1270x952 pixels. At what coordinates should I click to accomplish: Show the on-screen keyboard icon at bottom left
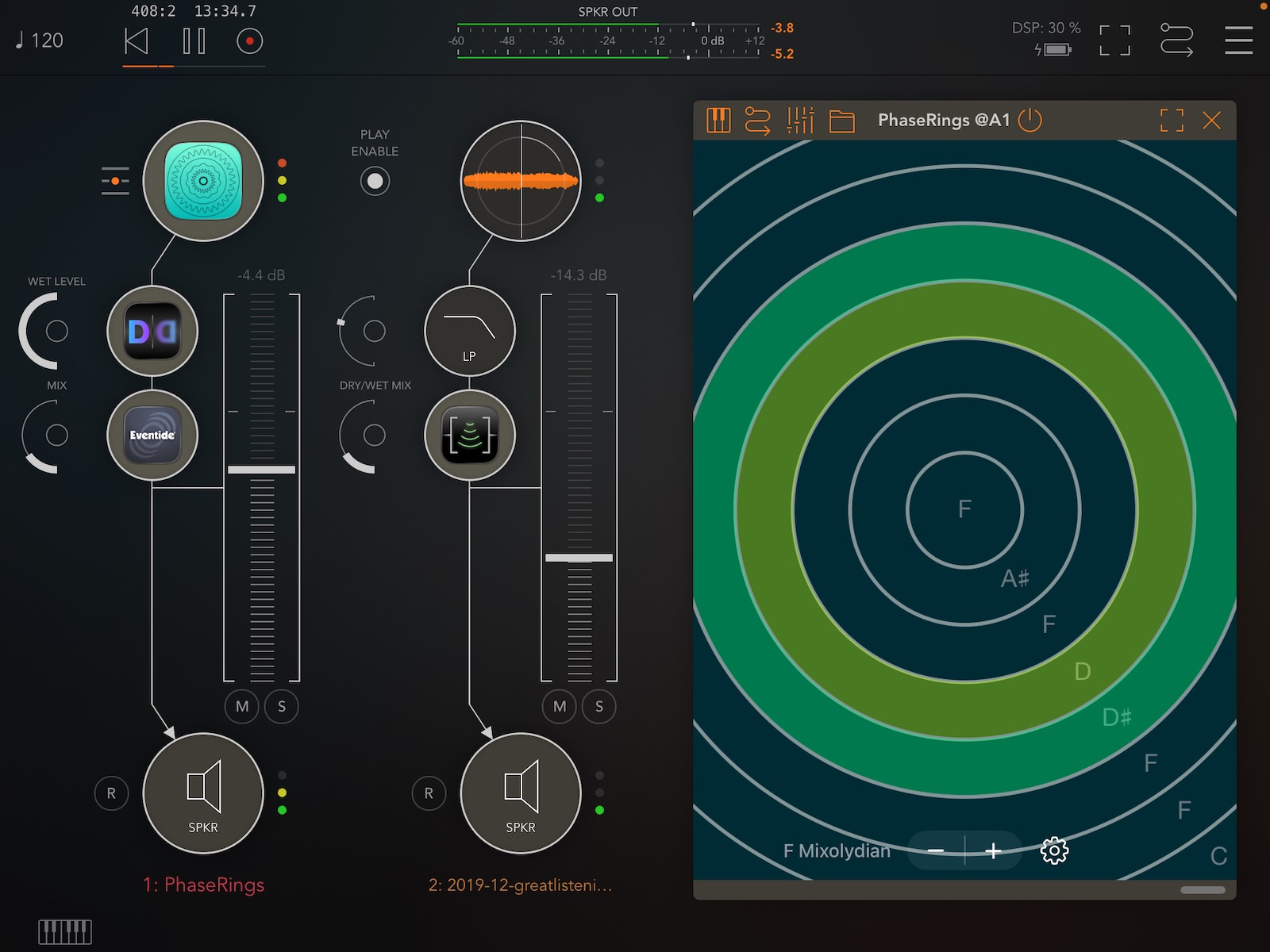pos(65,932)
